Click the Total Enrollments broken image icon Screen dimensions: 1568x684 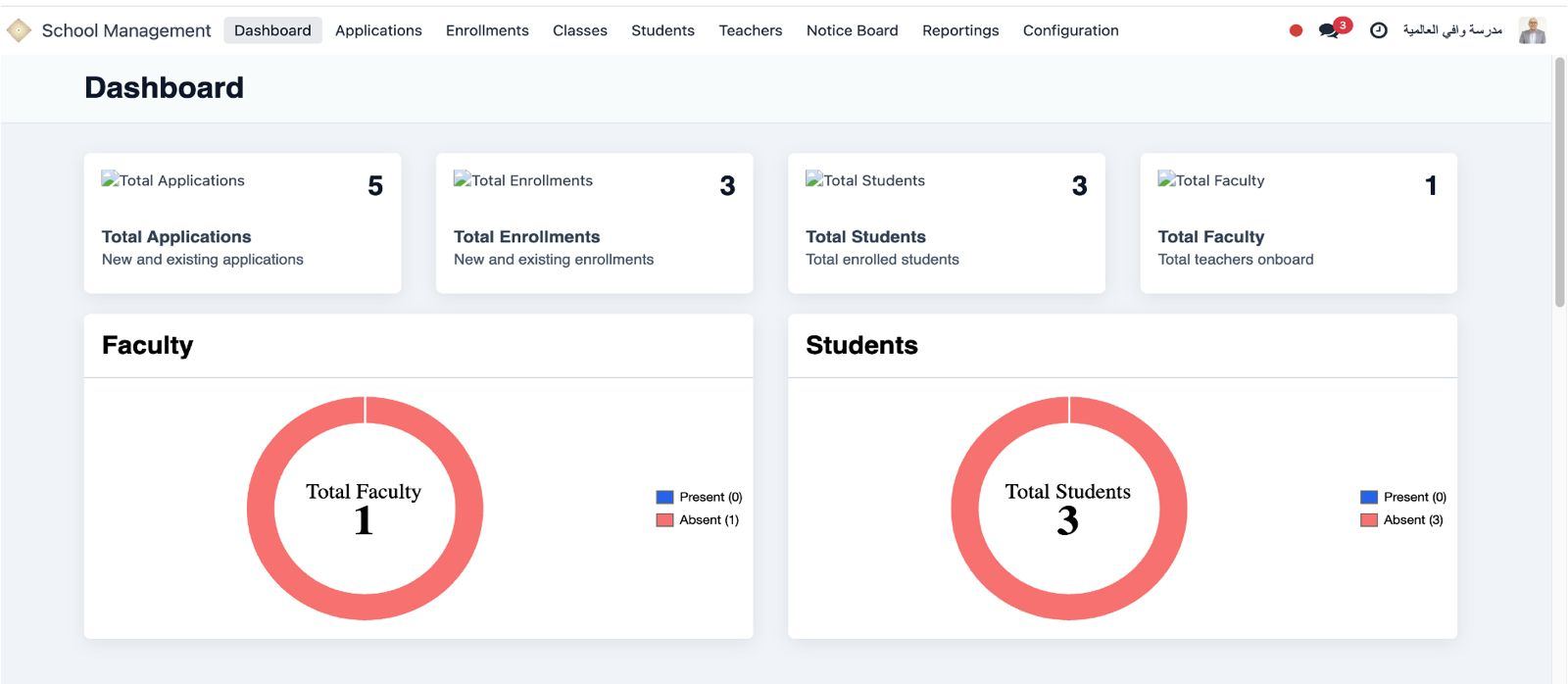462,179
